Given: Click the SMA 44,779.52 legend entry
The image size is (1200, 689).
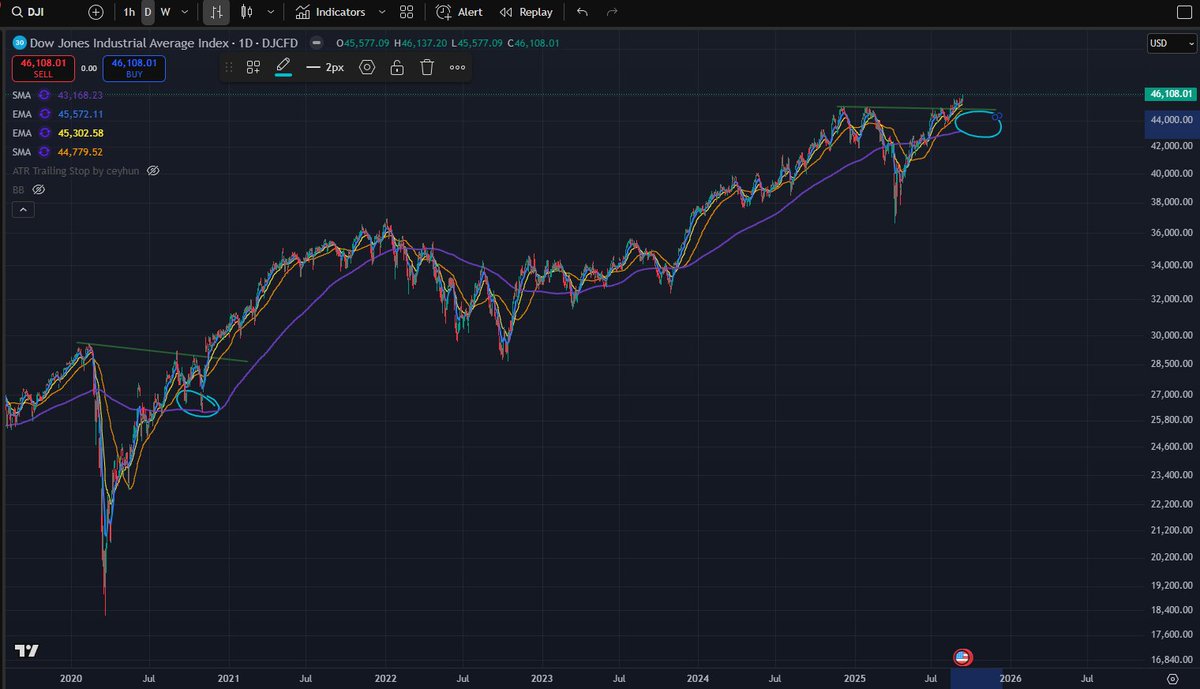Looking at the screenshot, I should [x=58, y=152].
